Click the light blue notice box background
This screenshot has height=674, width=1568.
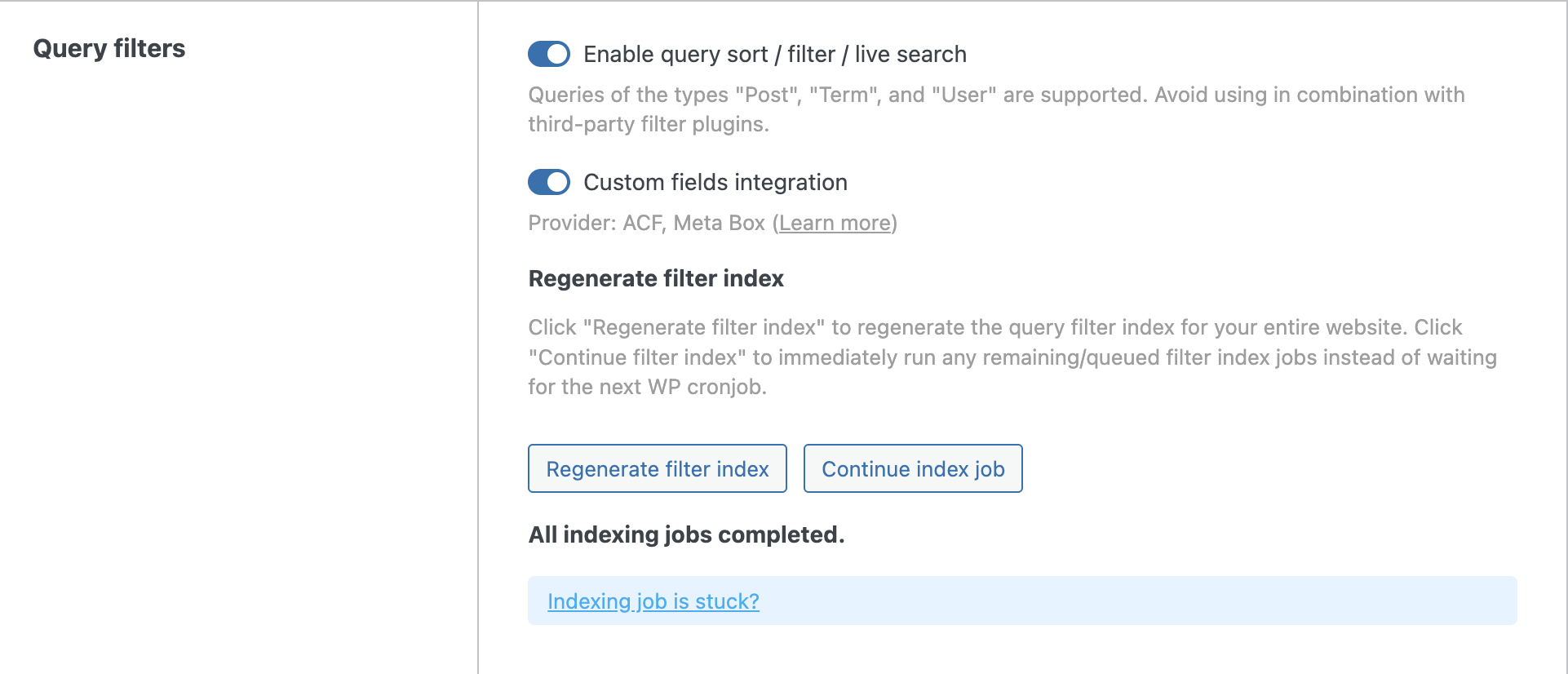point(1142,601)
